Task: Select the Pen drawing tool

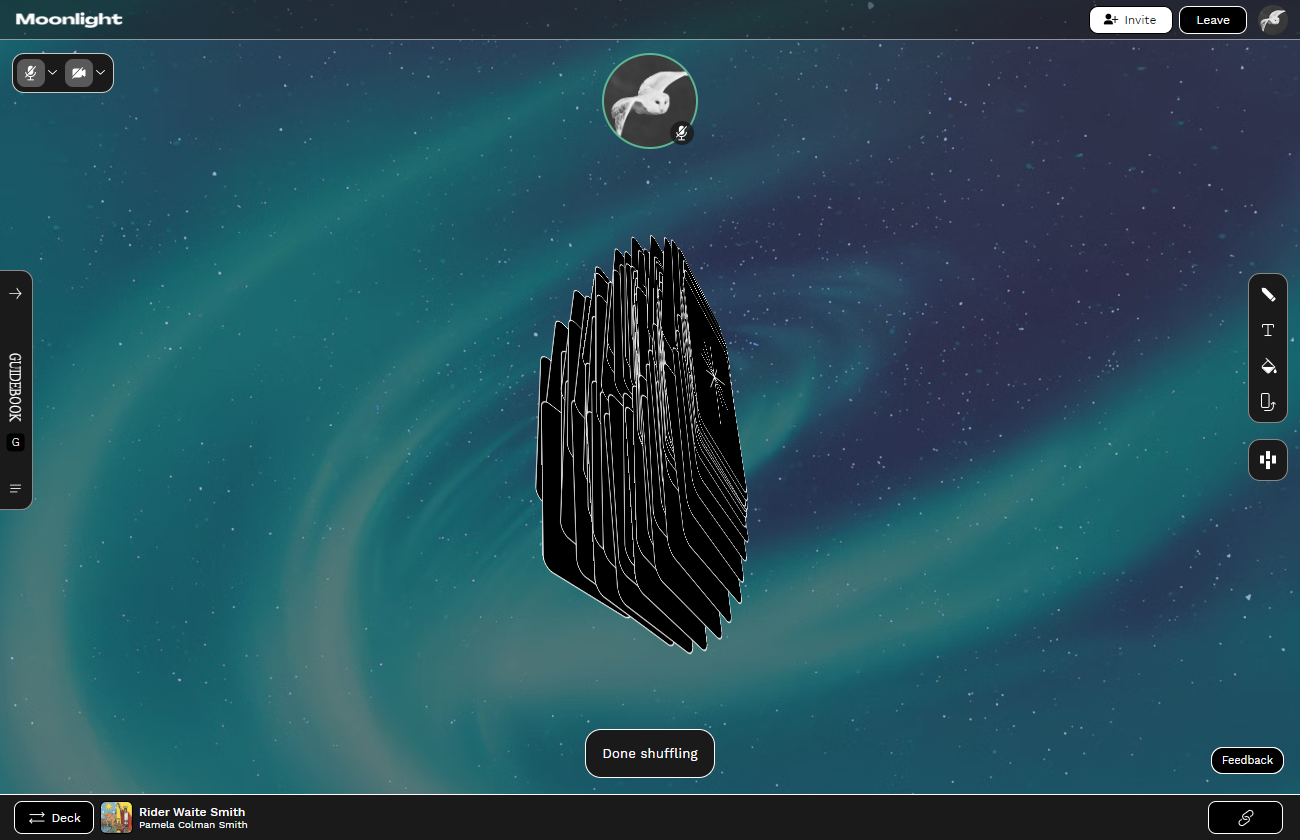Action: coord(1267,294)
